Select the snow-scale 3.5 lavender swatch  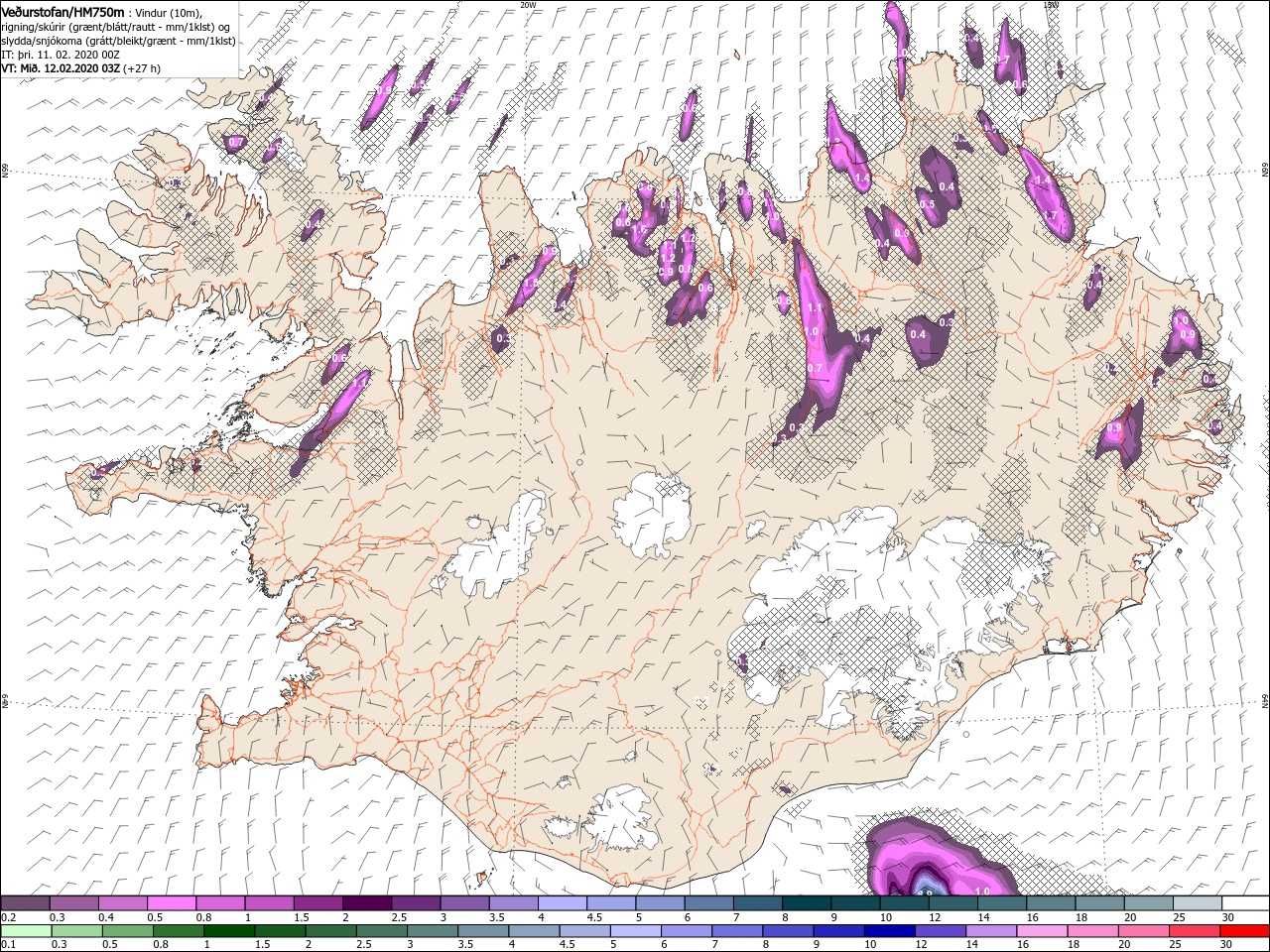513,902
